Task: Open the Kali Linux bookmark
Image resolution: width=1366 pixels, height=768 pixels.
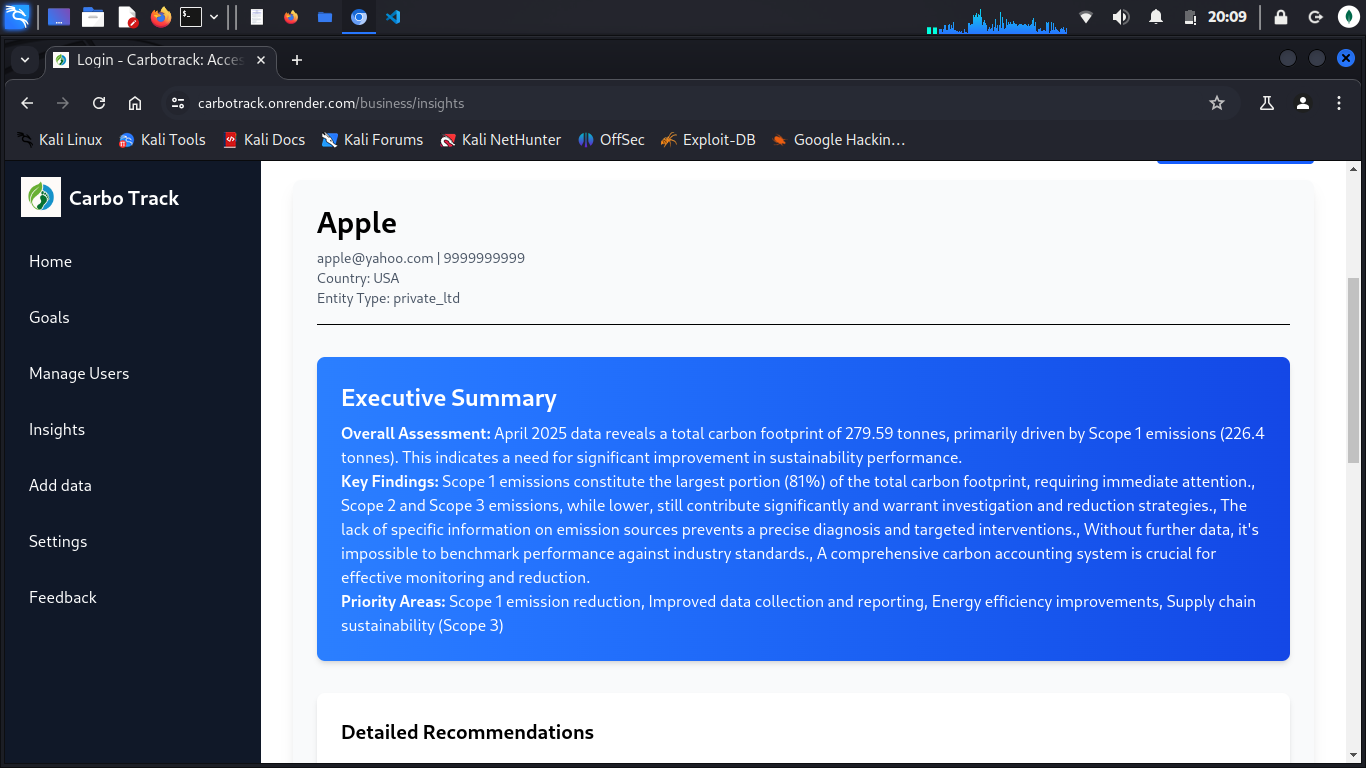Action: click(x=59, y=140)
